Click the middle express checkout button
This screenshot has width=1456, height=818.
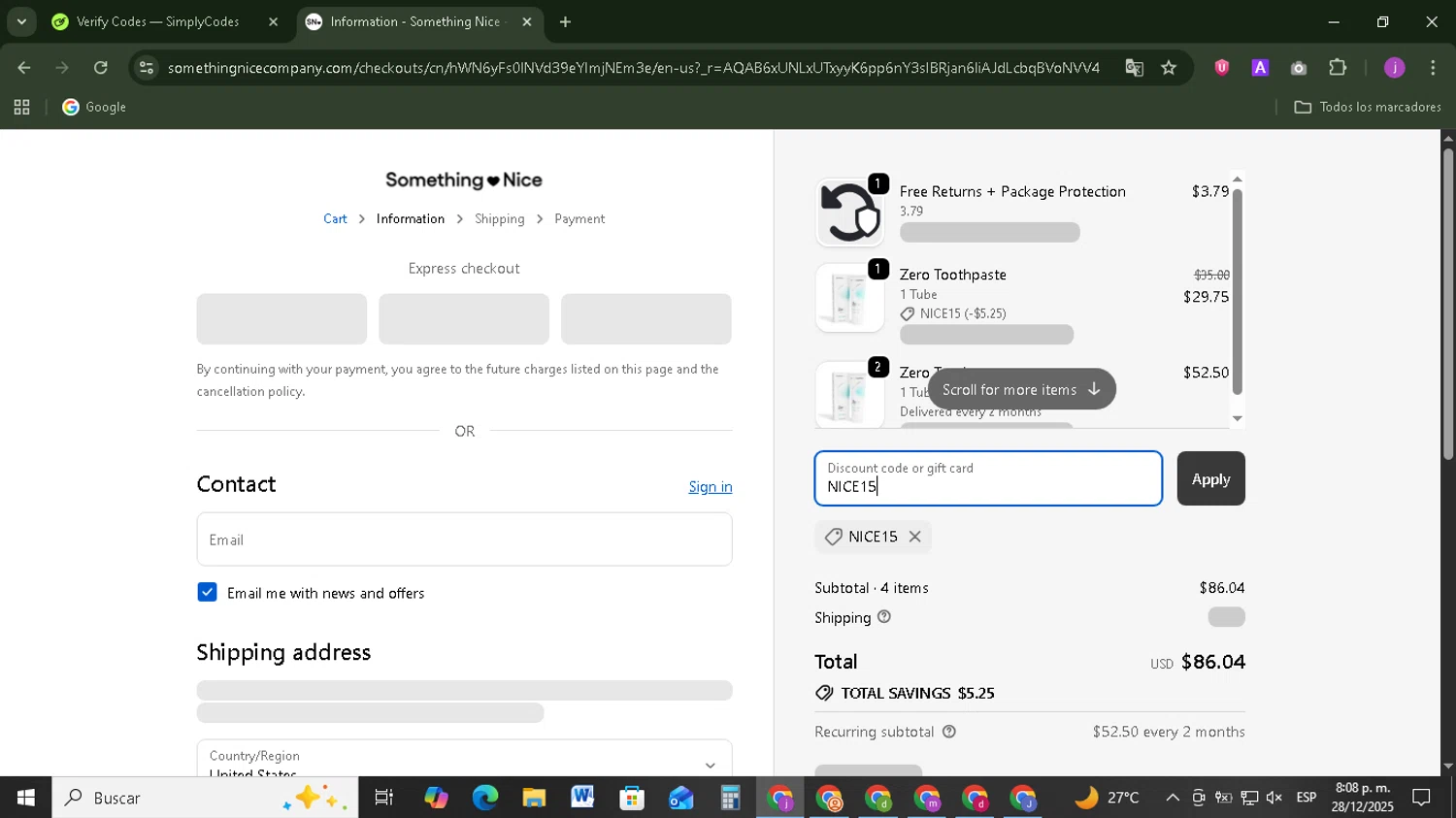point(464,319)
